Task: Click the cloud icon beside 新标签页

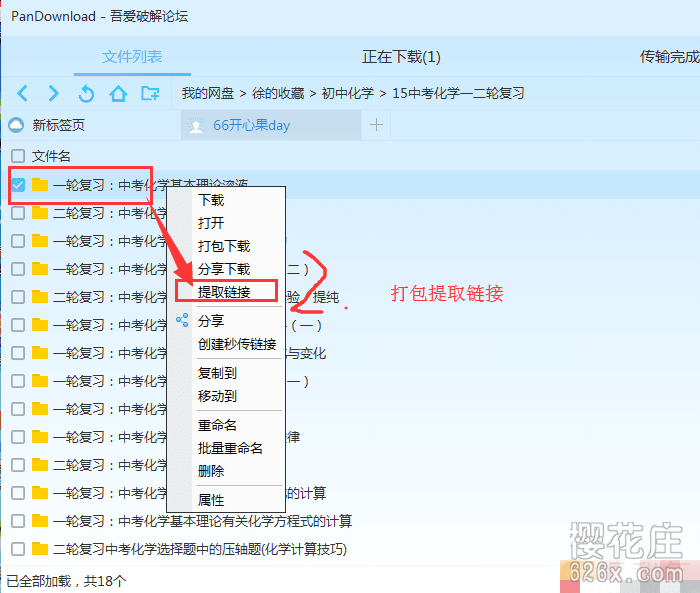Action: pyautogui.click(x=17, y=125)
